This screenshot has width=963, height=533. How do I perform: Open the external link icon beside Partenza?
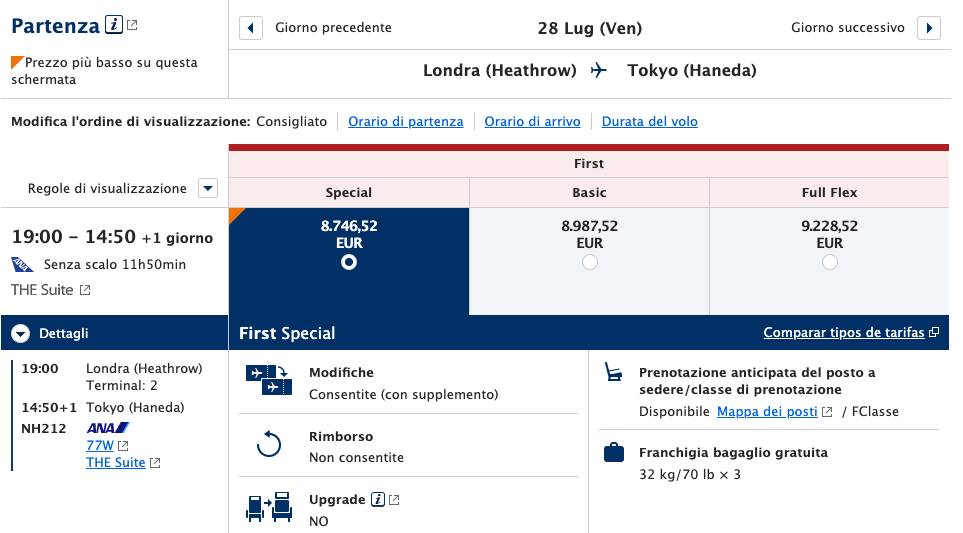coord(132,25)
